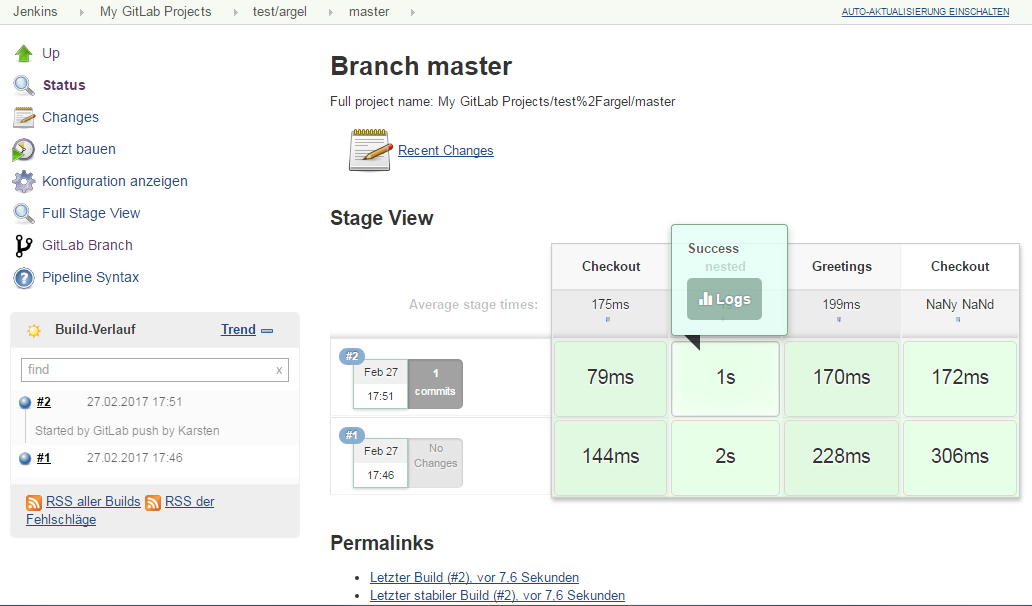Image resolution: width=1032 pixels, height=606 pixels.
Task: Click the 1 commits box for build #2
Action: pos(435,384)
